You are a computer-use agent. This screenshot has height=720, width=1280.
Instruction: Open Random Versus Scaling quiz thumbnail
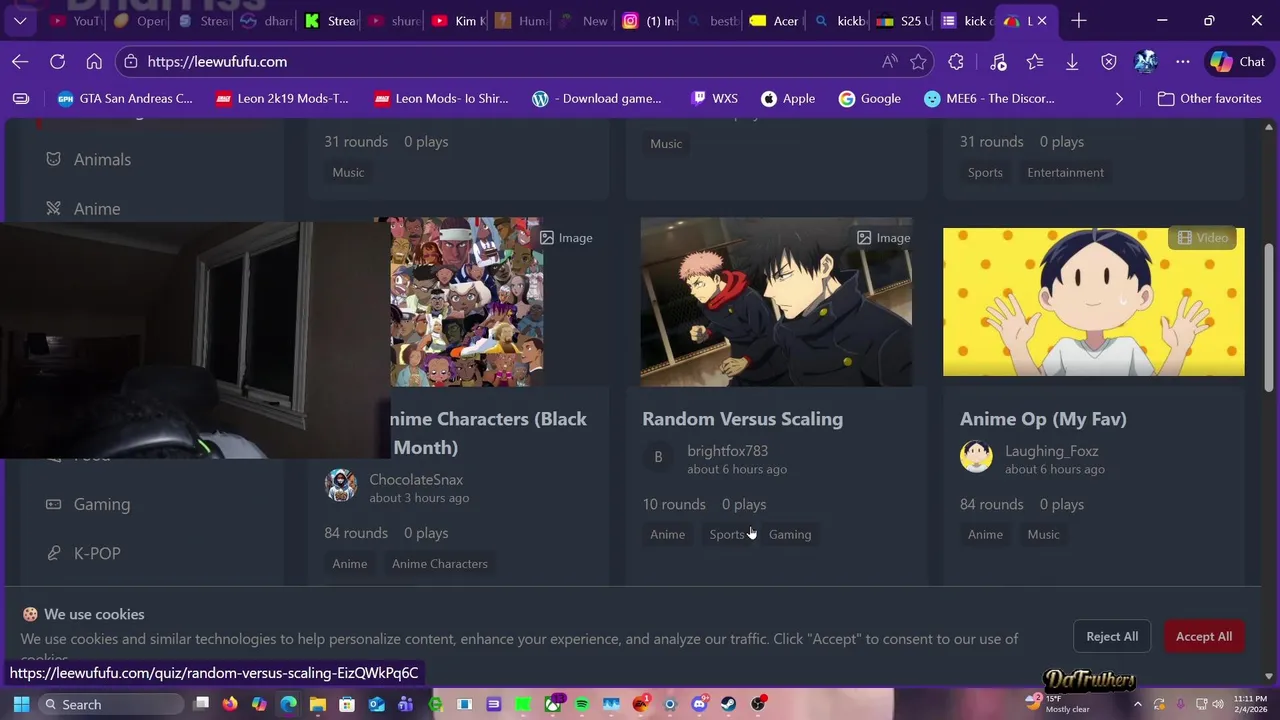(x=776, y=302)
